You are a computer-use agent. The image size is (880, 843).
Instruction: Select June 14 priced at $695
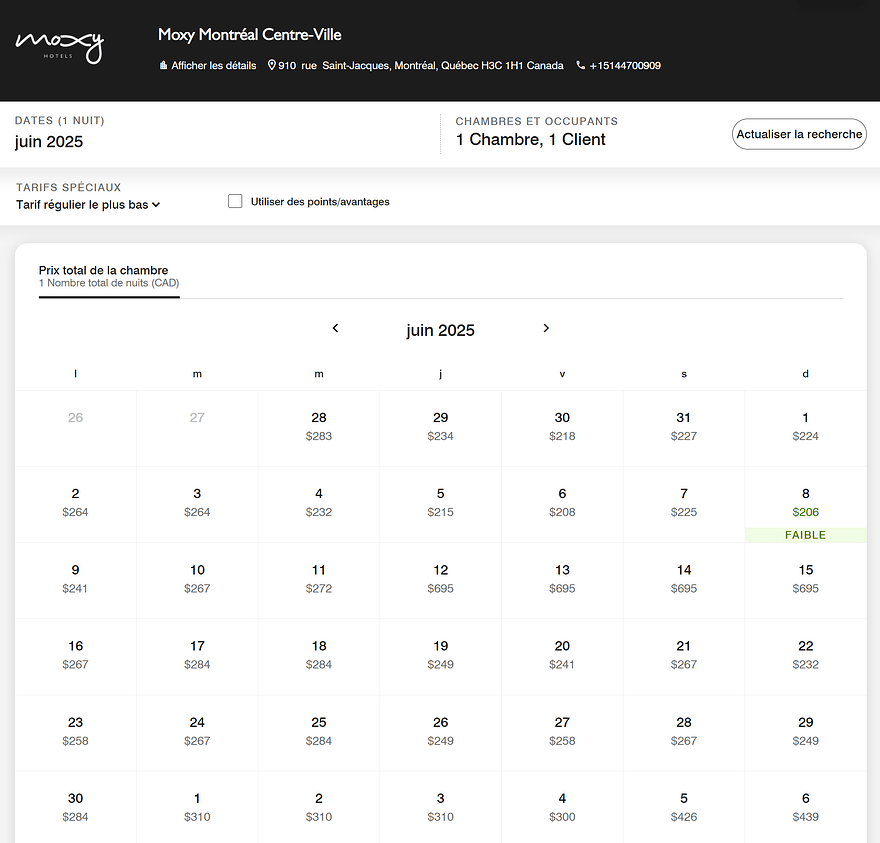tap(684, 581)
